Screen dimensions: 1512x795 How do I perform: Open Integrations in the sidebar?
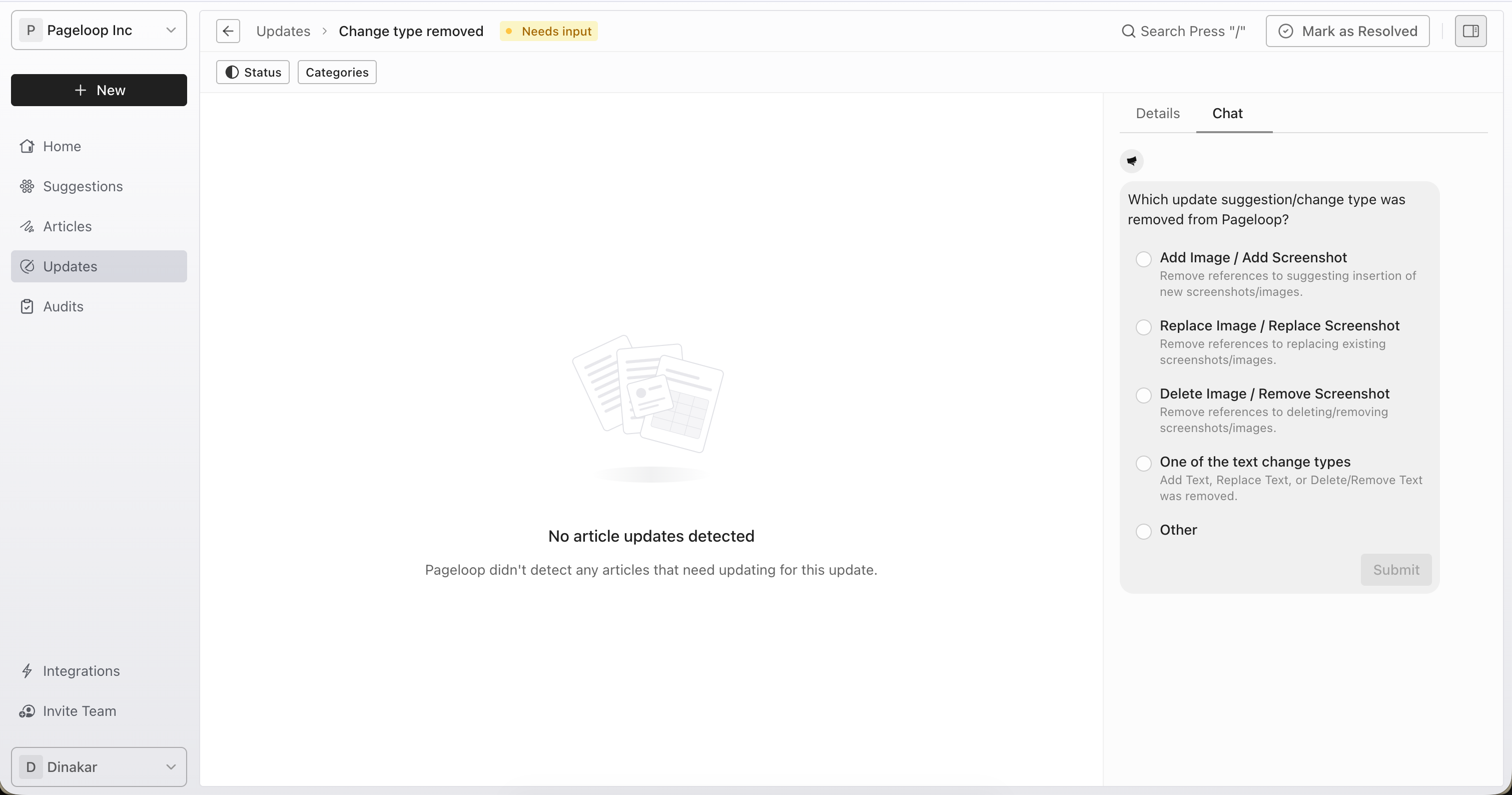click(99, 671)
